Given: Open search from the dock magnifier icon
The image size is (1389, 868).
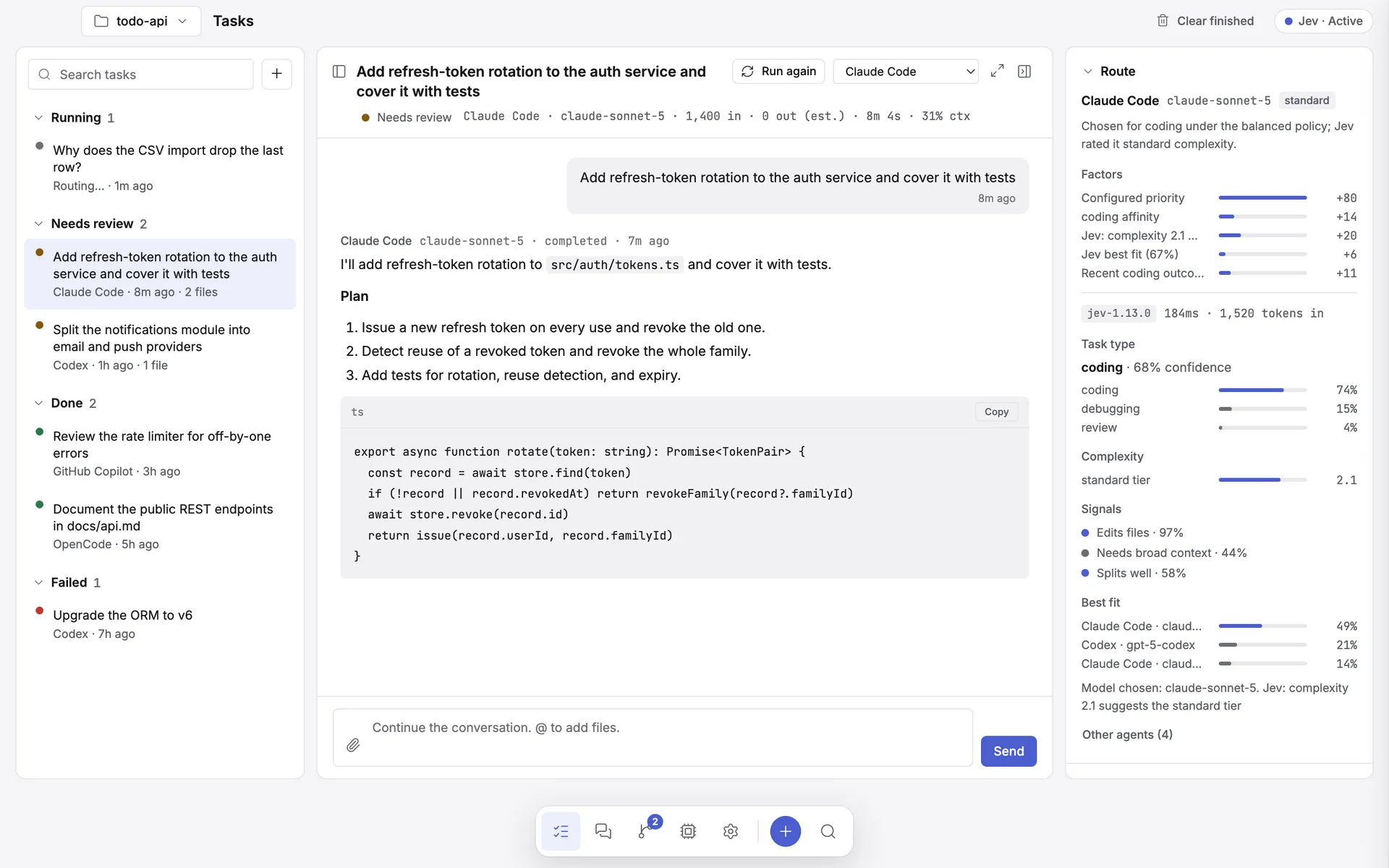Looking at the screenshot, I should pyautogui.click(x=828, y=831).
